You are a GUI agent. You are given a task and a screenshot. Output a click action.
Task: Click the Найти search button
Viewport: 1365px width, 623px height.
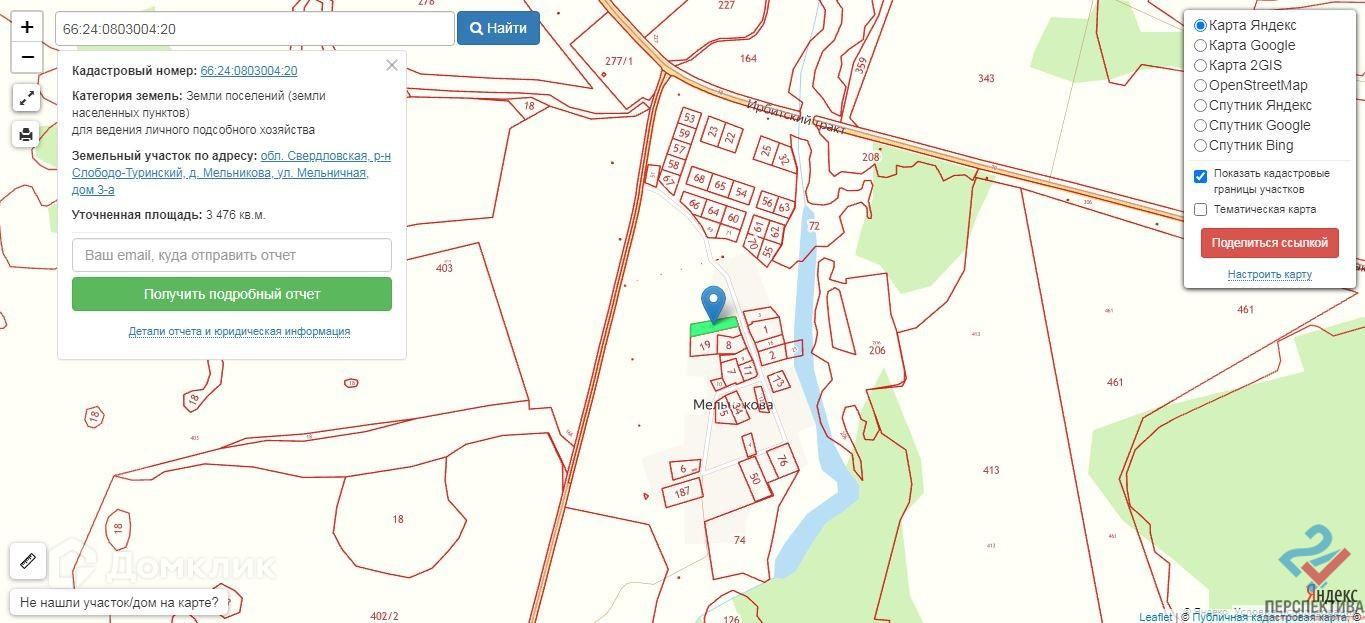coord(498,29)
